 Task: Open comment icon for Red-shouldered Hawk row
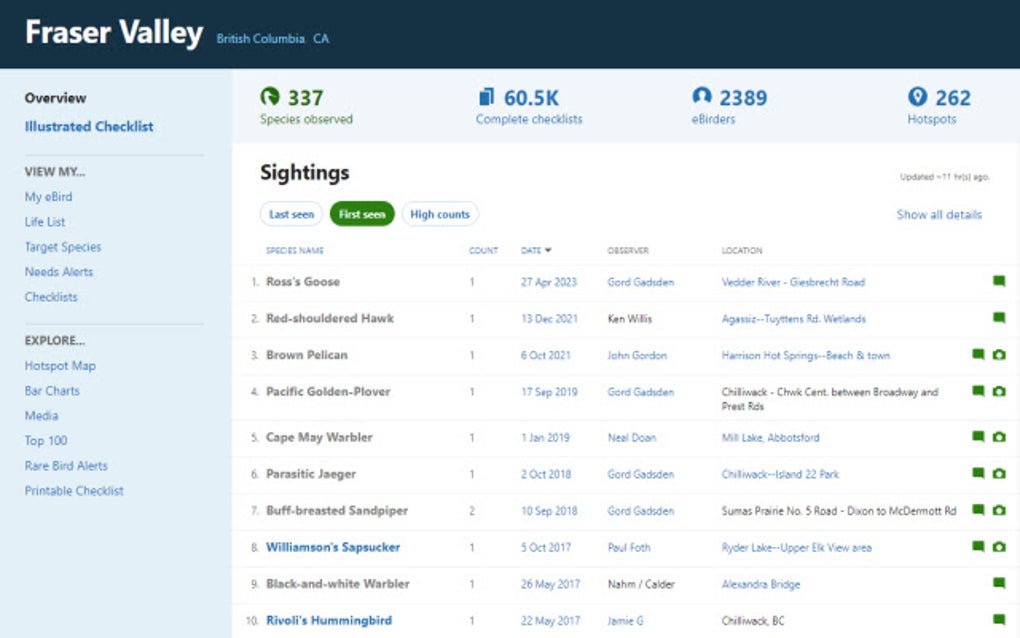pos(999,317)
